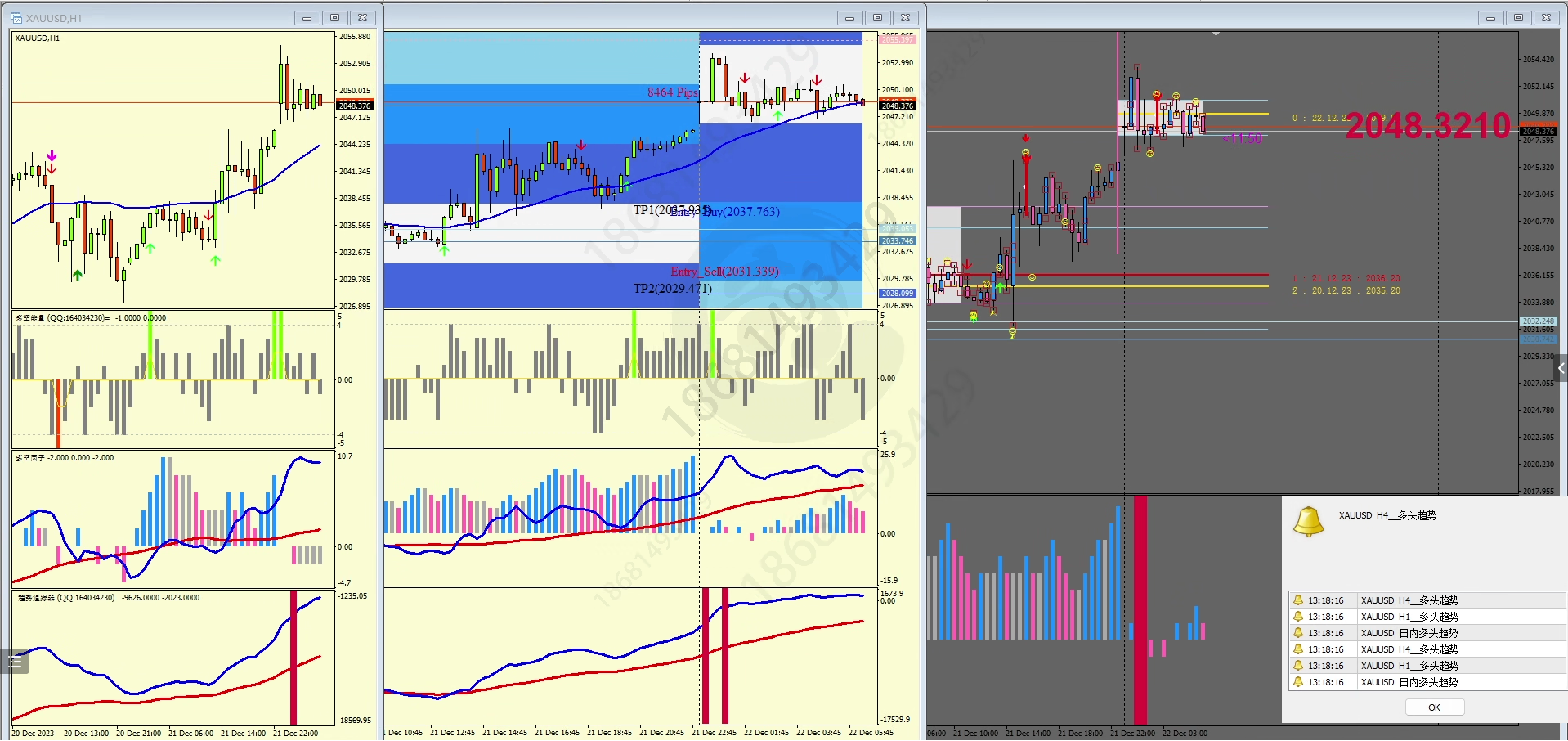This screenshot has width=1568, height=741.
Task: Click the '多空因子 -2.000 0.000 -2.000' indicator label
Action: [x=65, y=458]
